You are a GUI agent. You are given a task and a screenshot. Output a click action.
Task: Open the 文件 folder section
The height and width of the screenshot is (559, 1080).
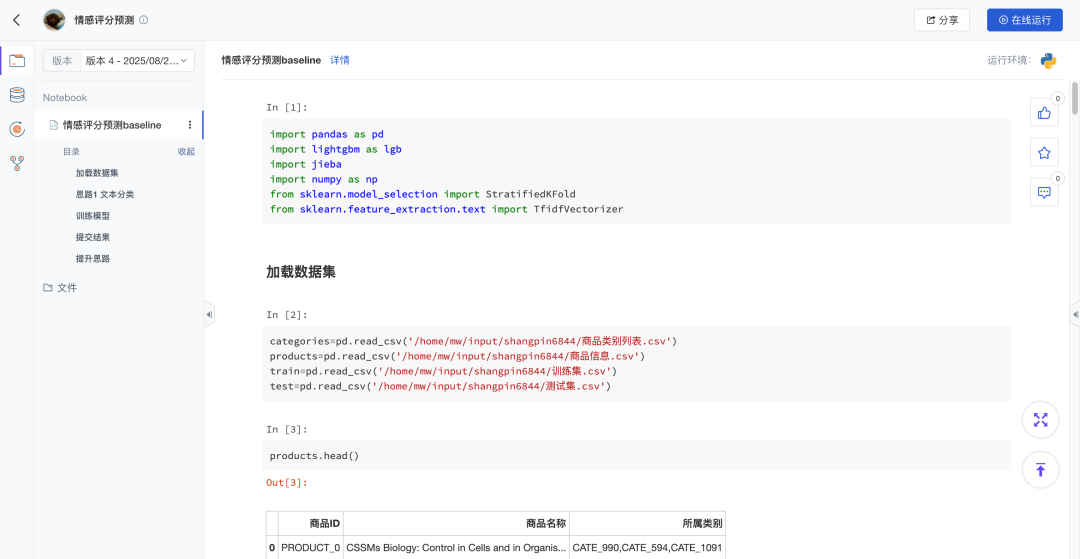[x=60, y=288]
